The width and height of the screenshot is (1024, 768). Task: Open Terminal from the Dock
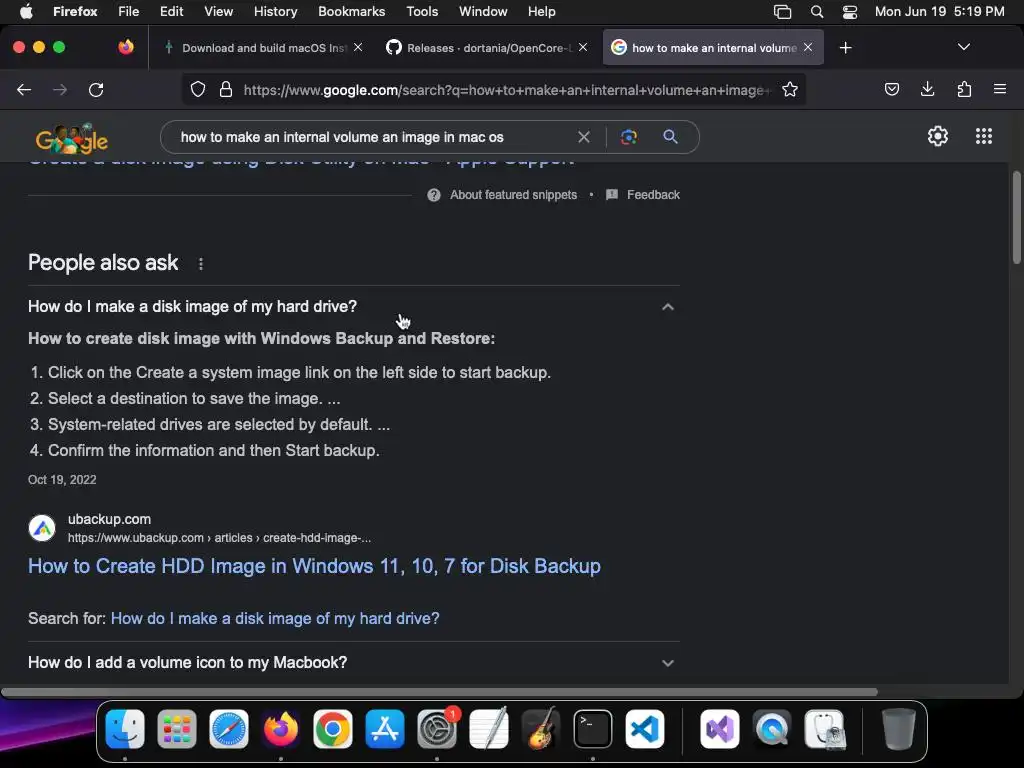pyautogui.click(x=593, y=729)
